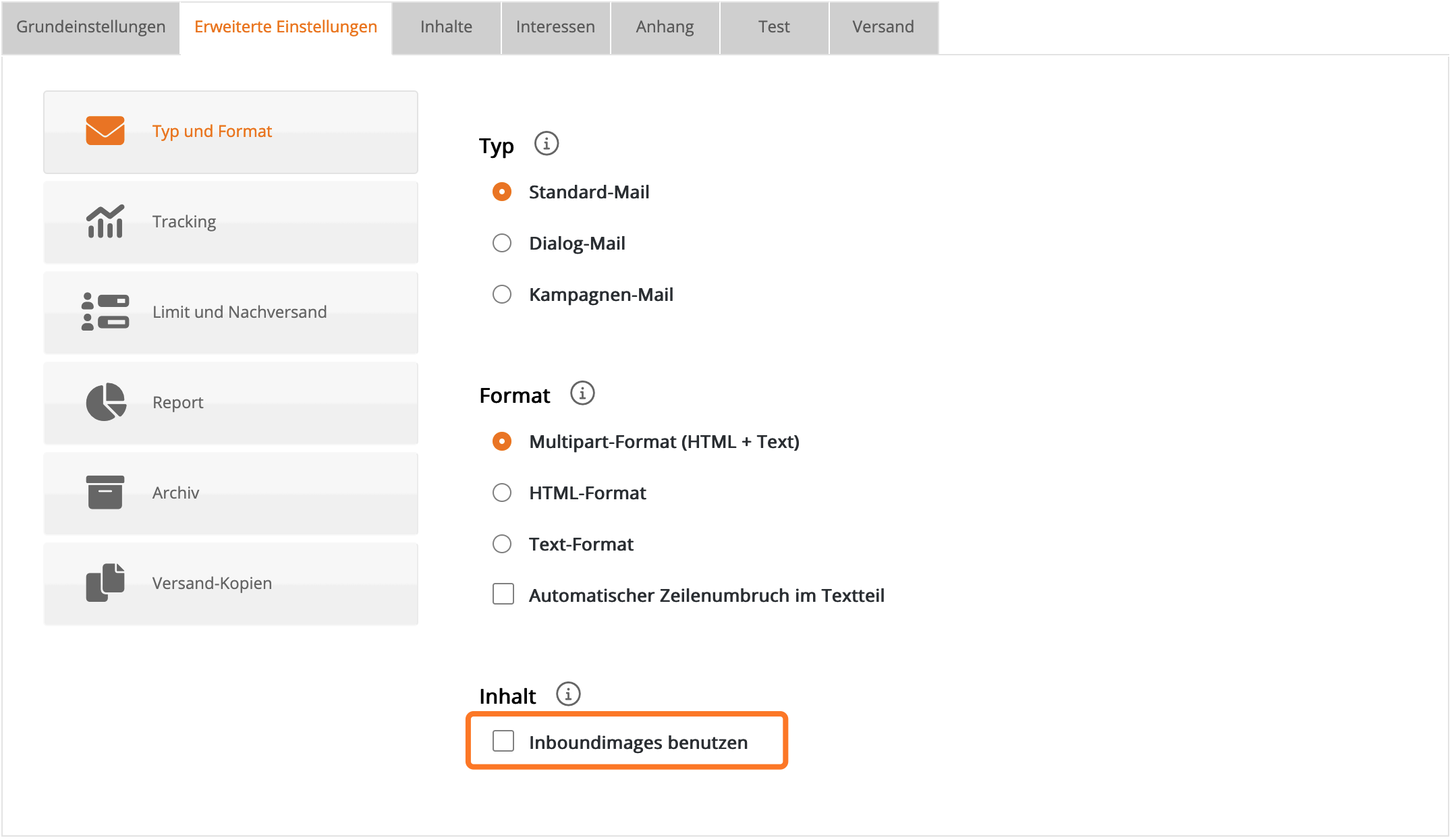
Task: Open info icon next to Typ heading
Action: [x=547, y=144]
